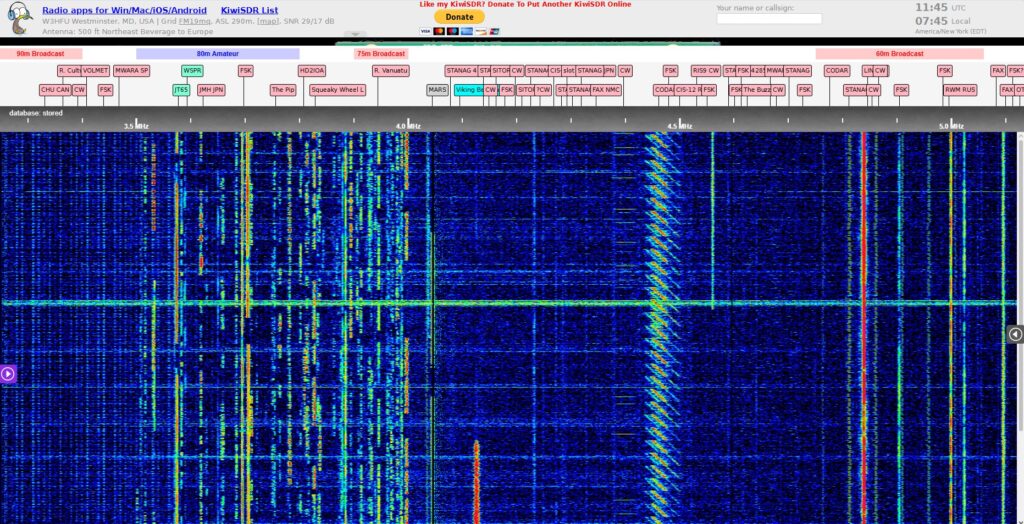Click the waterfall's right vertical scrollbar

[x=1021, y=327]
